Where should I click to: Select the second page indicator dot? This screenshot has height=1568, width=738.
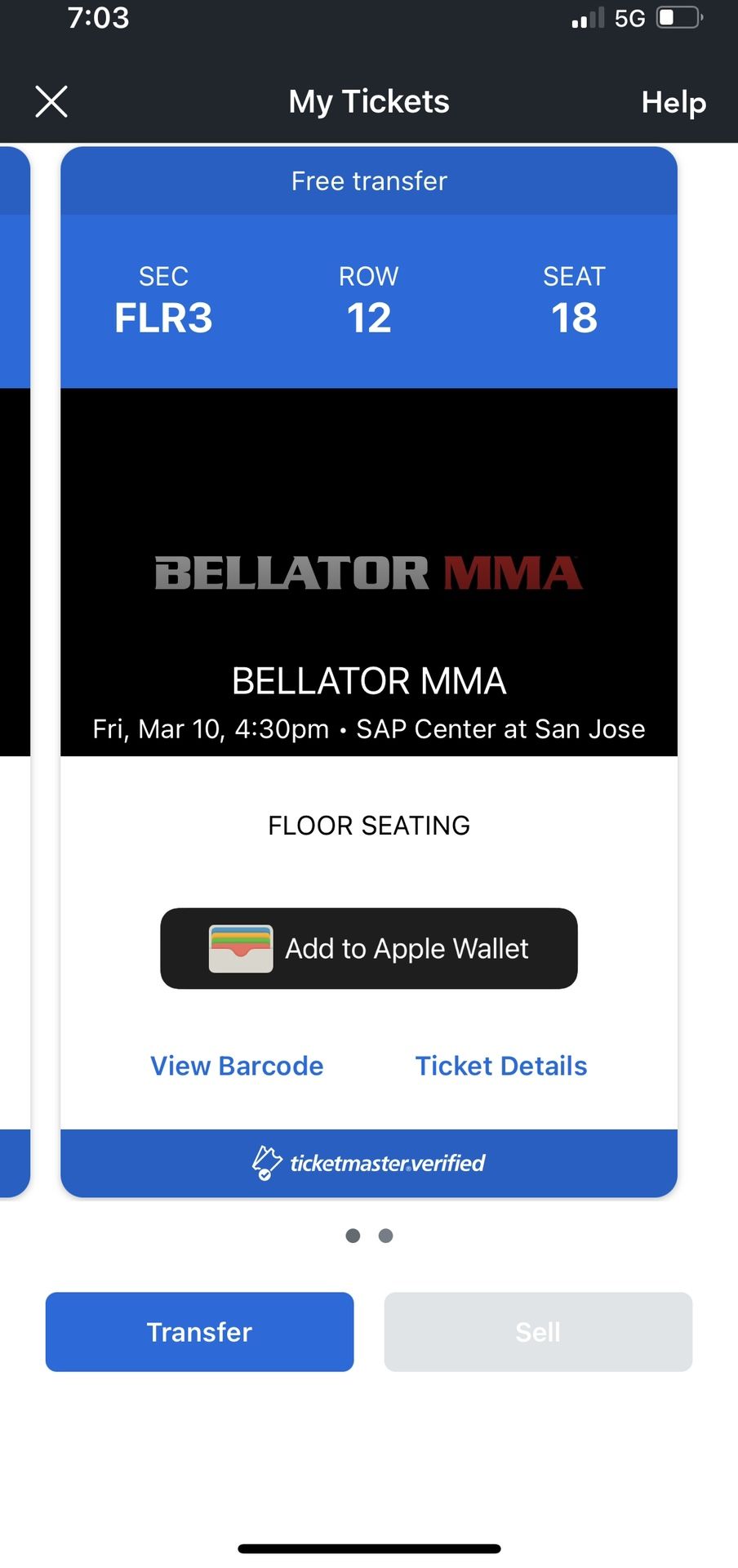point(386,1236)
